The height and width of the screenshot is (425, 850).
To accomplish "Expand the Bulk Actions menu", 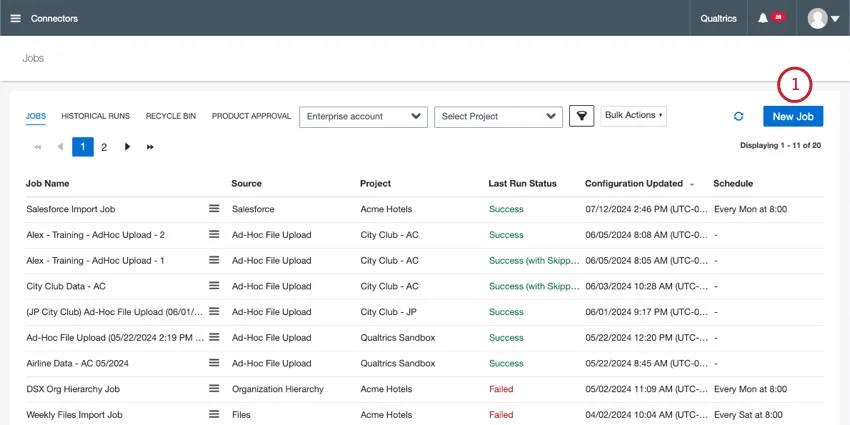I will pyautogui.click(x=633, y=116).
